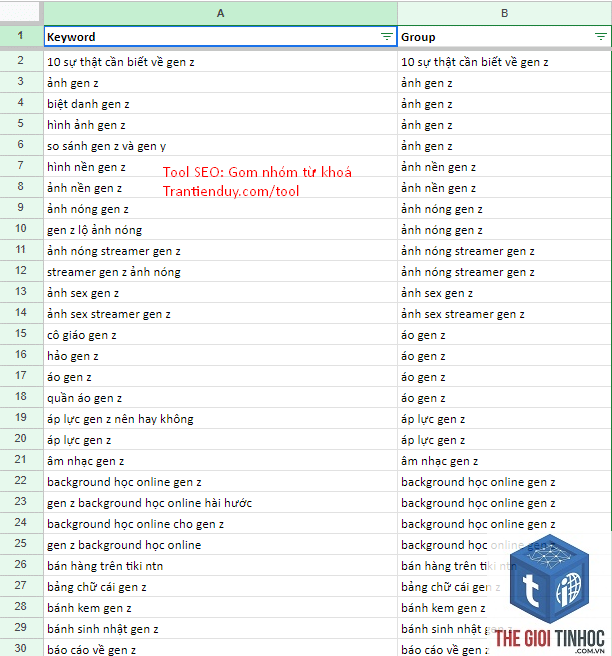Select the Keyword header cell
This screenshot has width=612, height=656.
point(220,37)
